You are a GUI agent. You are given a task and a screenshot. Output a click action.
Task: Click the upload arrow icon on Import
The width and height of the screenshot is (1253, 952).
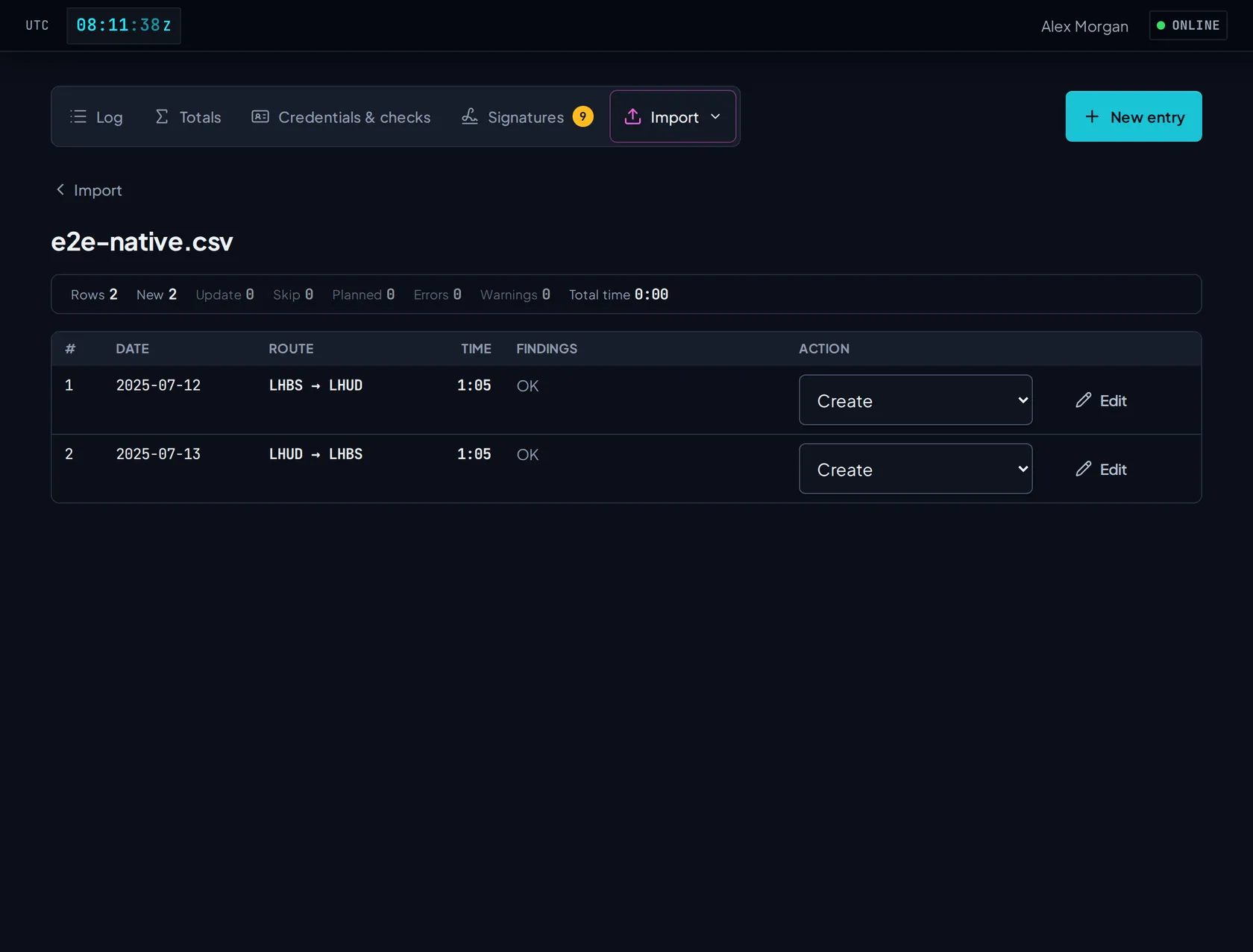pos(632,116)
